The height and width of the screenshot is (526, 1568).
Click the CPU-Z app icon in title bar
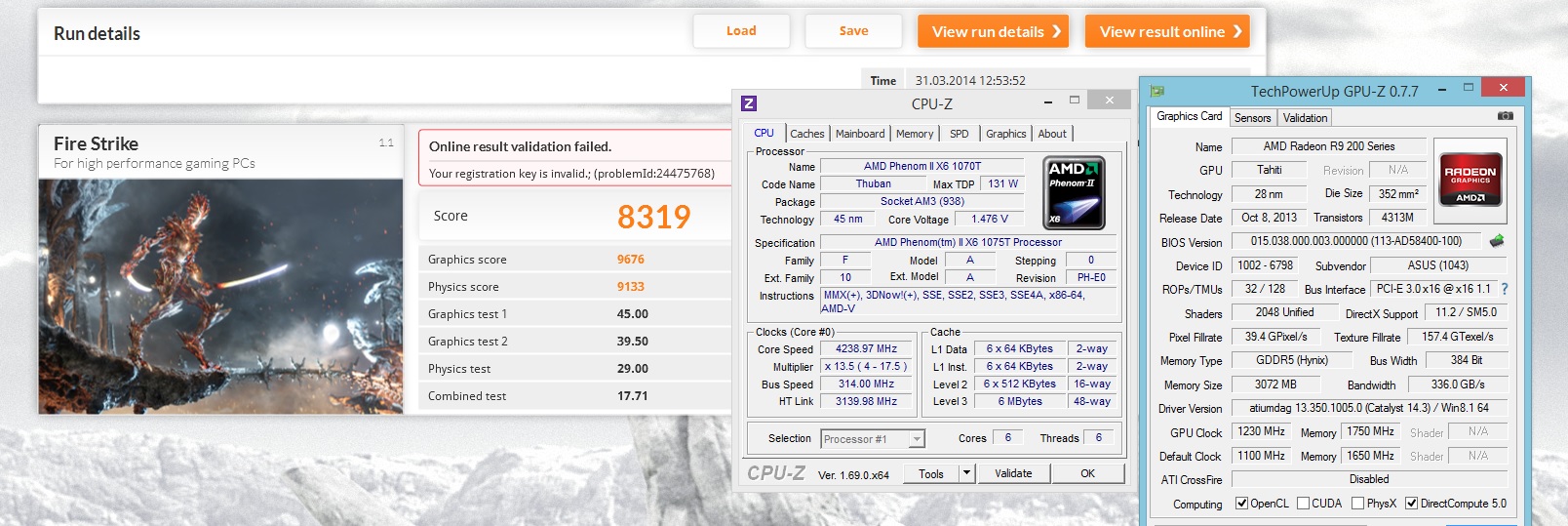[749, 103]
